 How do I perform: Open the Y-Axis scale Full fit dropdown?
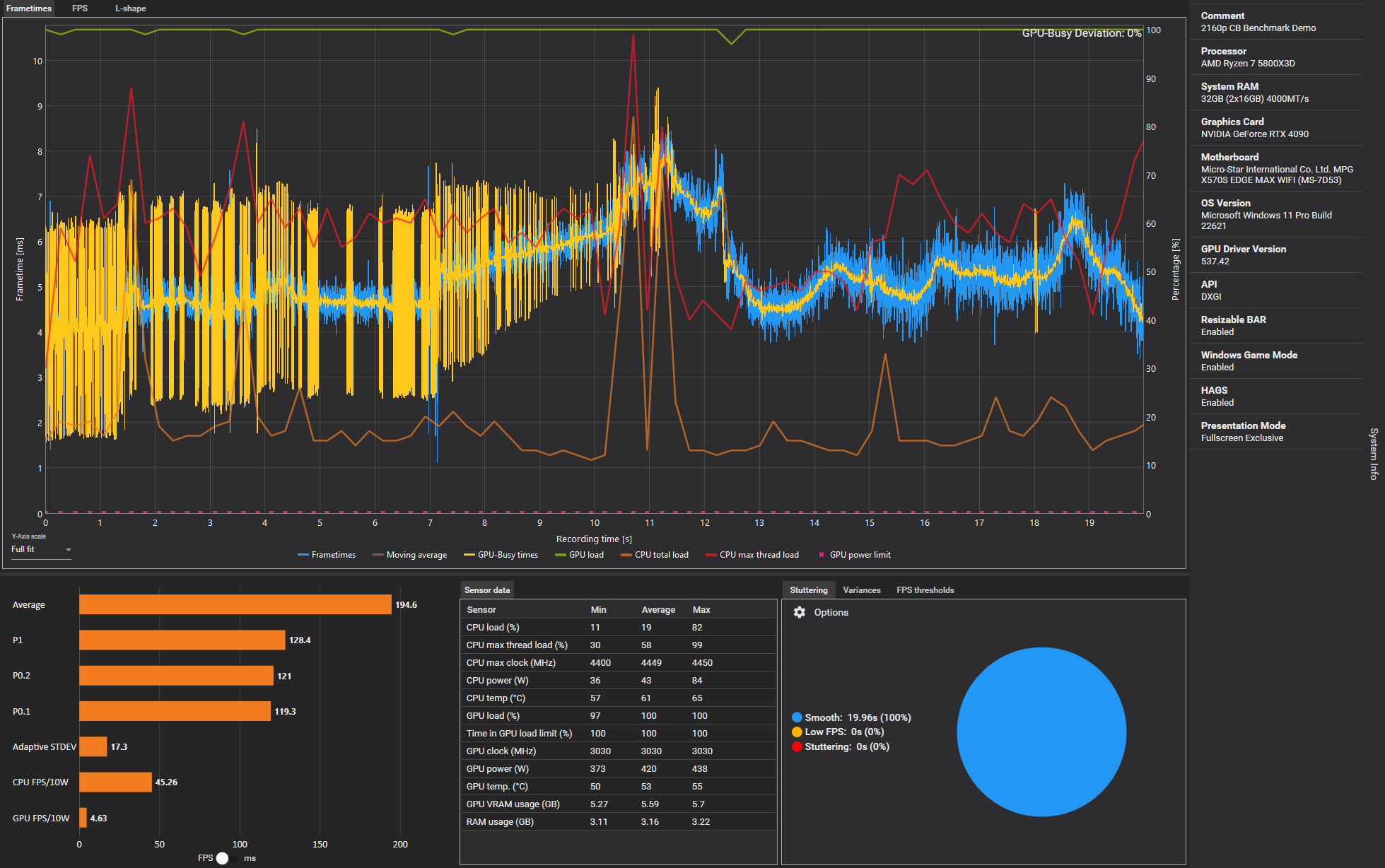coord(41,549)
